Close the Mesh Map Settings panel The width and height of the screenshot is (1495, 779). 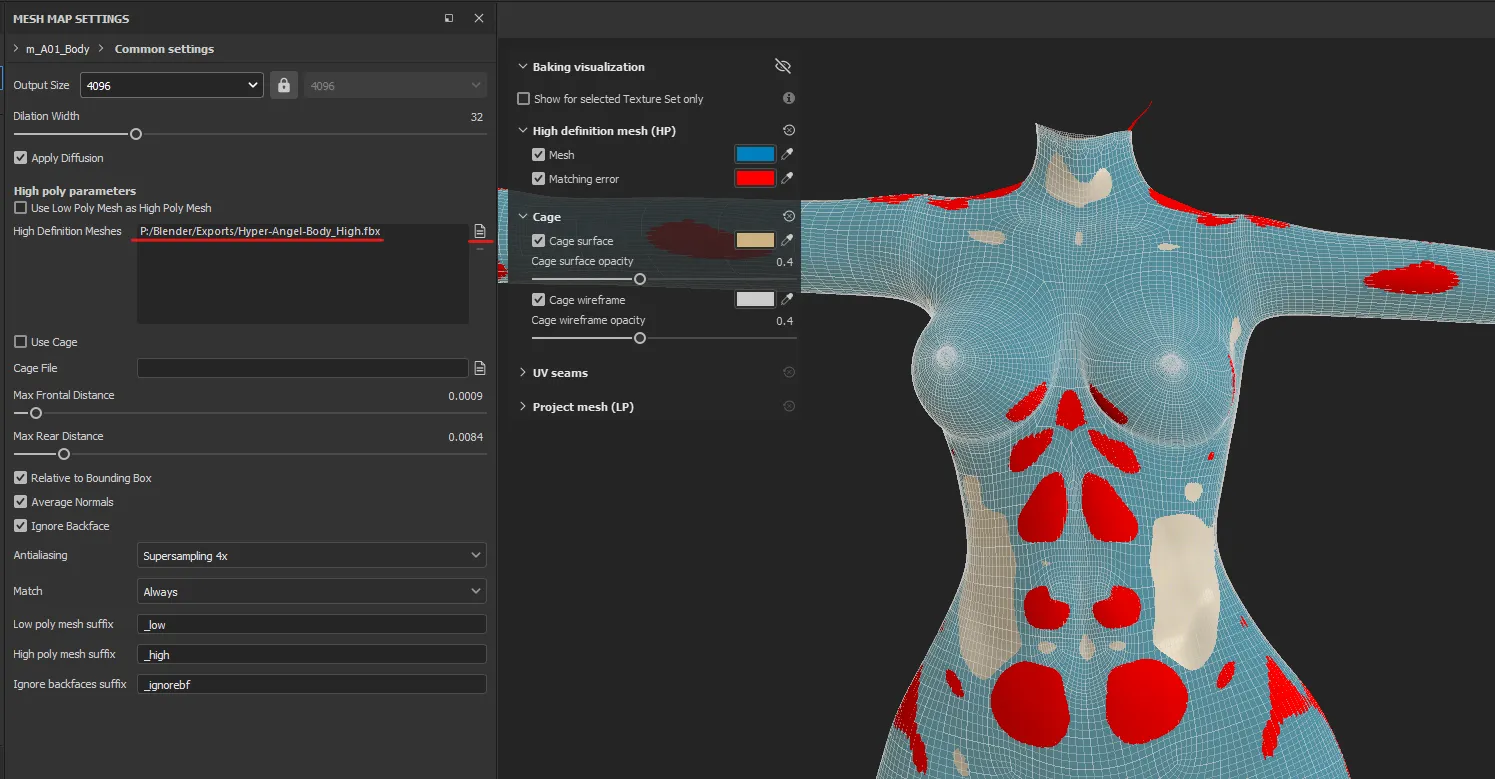[x=479, y=18]
